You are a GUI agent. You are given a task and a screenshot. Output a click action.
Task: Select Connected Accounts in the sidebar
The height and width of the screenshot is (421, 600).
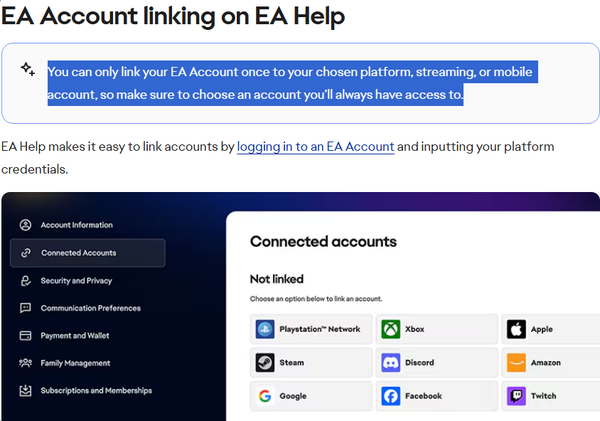88,253
